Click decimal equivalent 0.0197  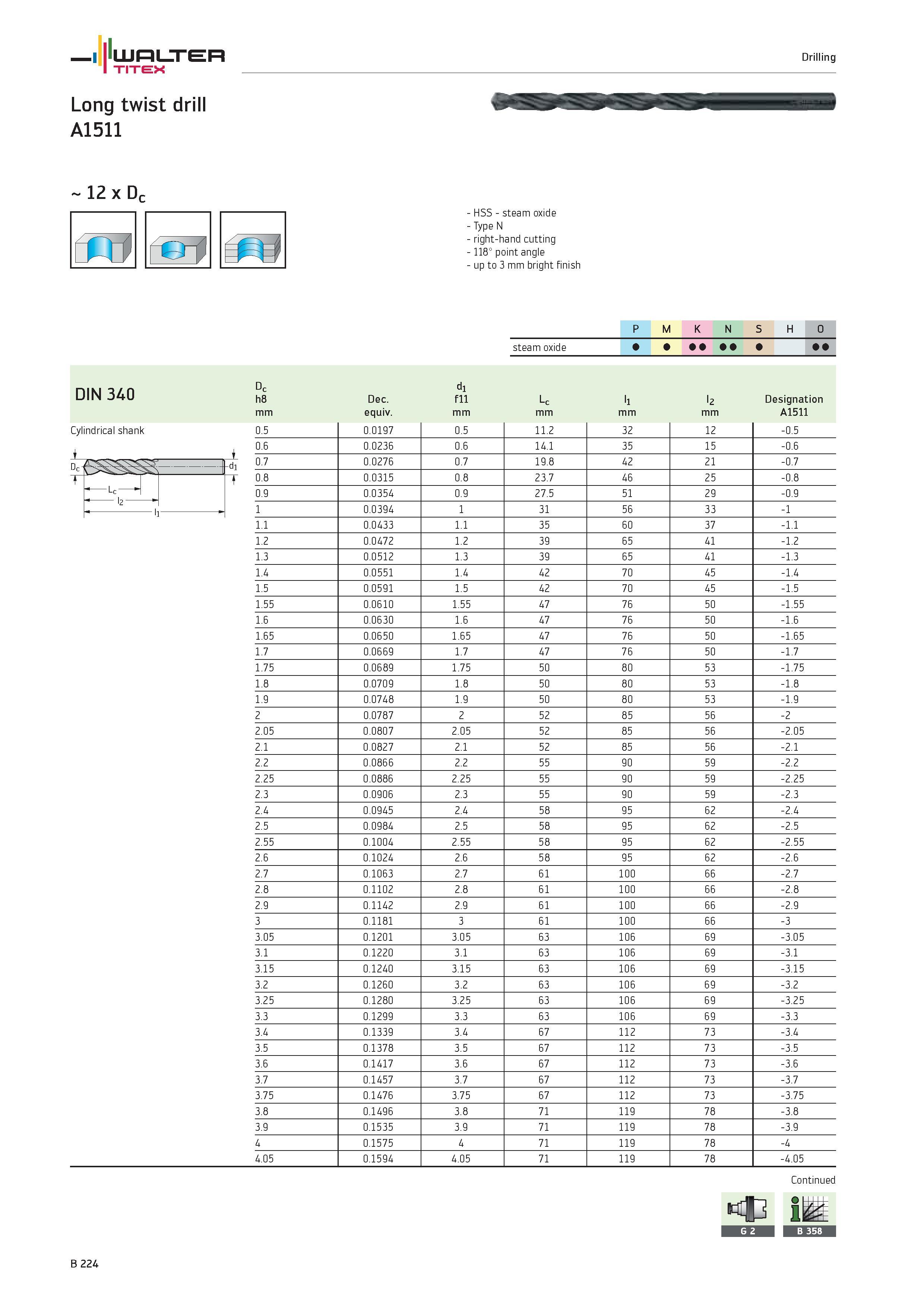[x=378, y=430]
